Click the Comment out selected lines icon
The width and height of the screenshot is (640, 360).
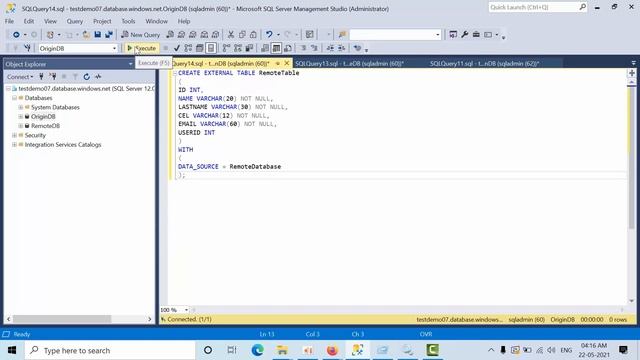pyautogui.click(x=303, y=48)
